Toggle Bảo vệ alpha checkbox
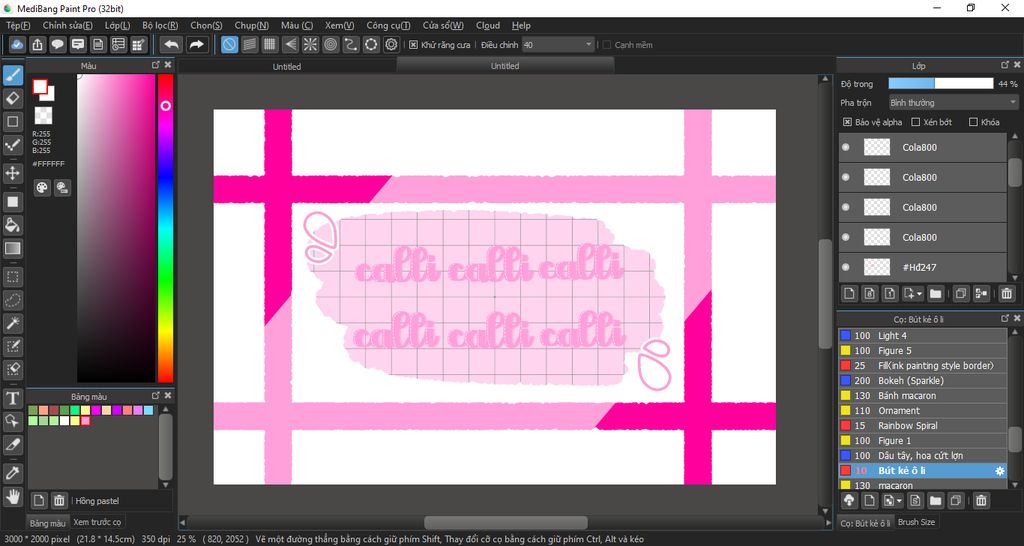Screen dimensions: 1024x546 847,122
